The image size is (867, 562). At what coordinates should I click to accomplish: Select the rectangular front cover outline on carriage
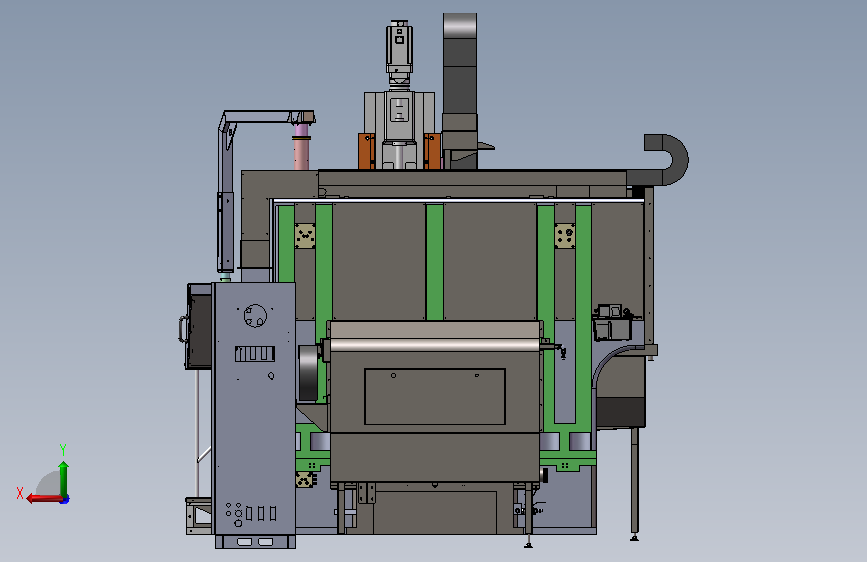point(435,397)
